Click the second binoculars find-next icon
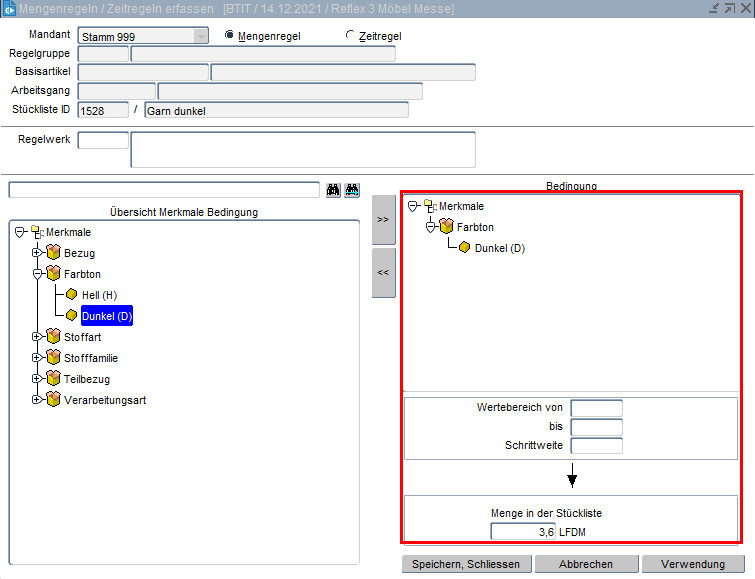 pos(352,190)
